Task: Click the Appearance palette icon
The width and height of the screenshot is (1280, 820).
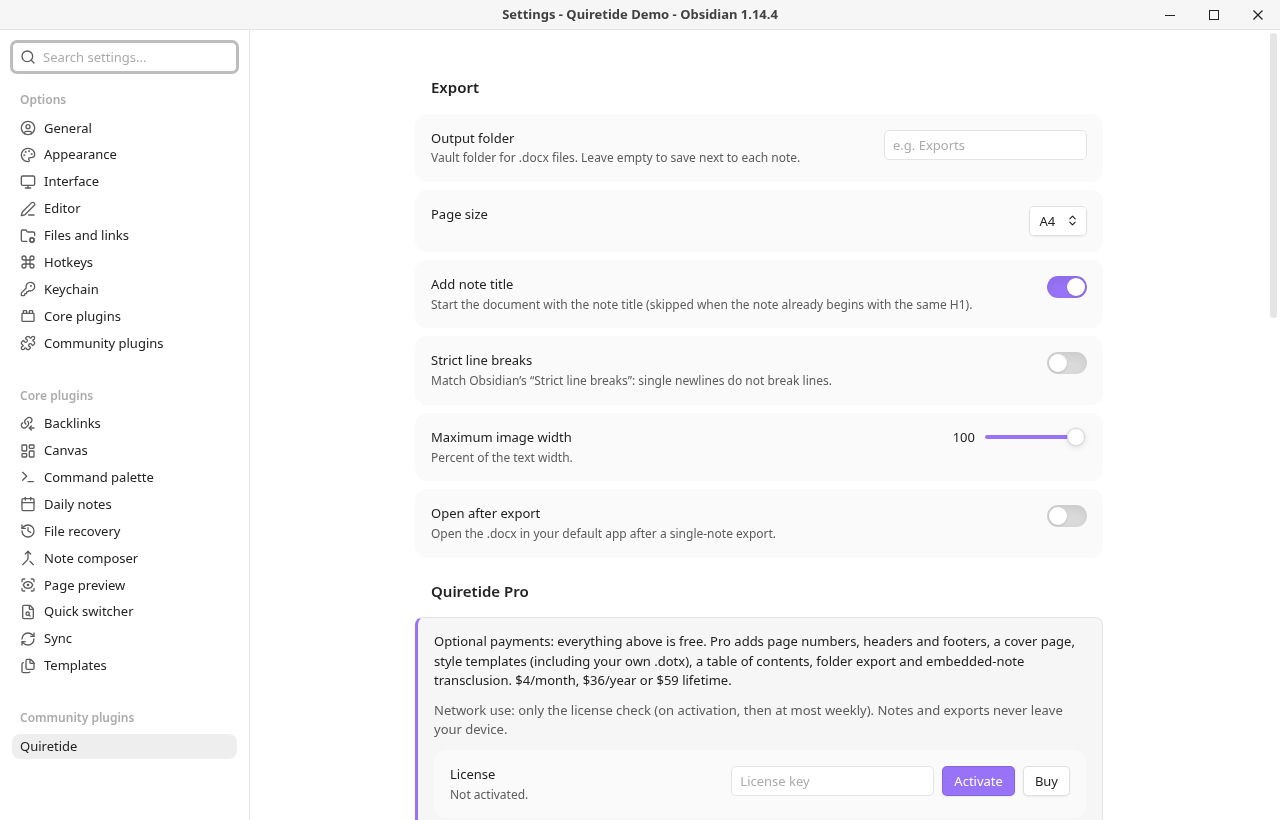Action: [x=28, y=155]
